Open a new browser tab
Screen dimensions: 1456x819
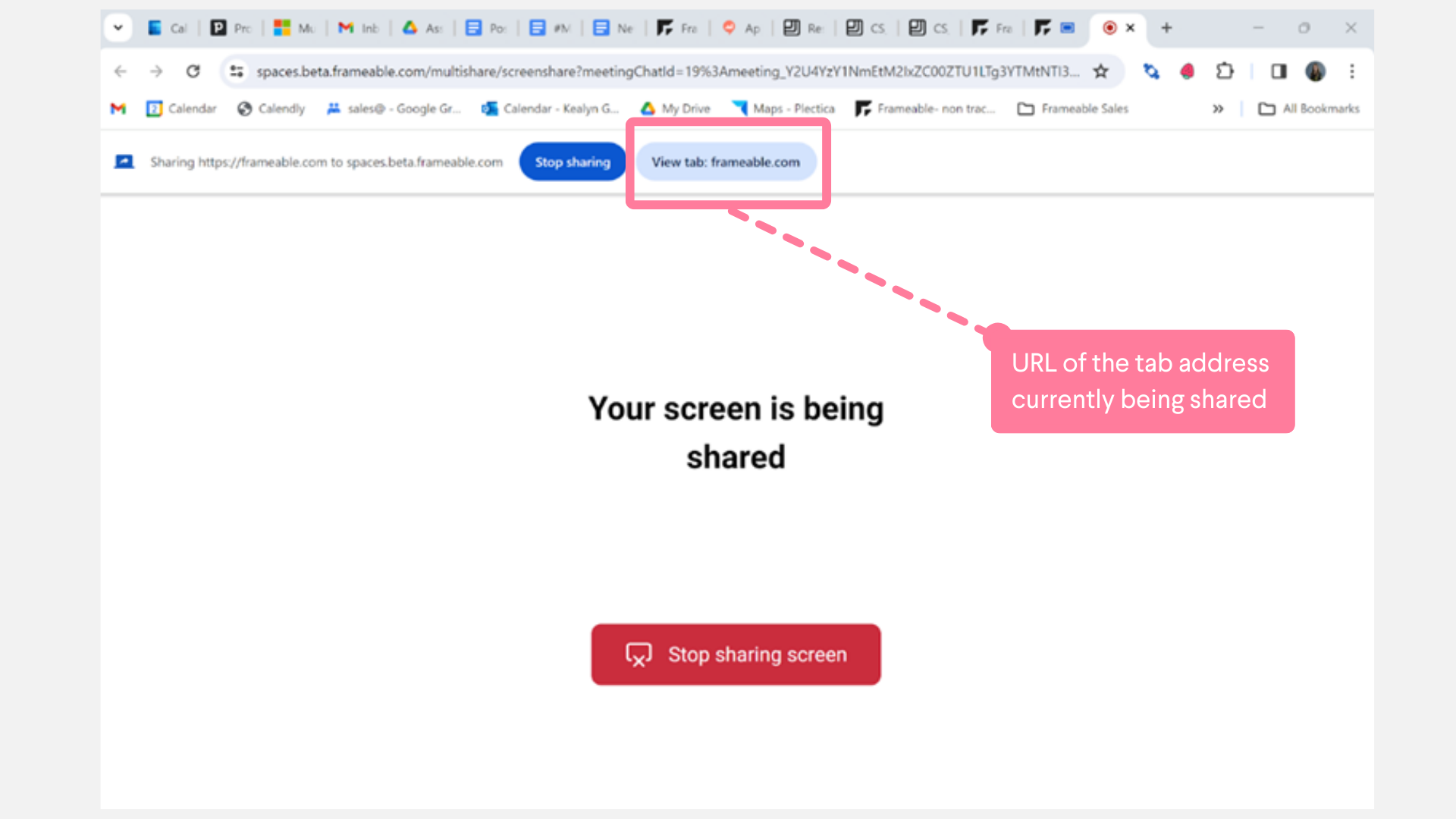coord(1166,28)
